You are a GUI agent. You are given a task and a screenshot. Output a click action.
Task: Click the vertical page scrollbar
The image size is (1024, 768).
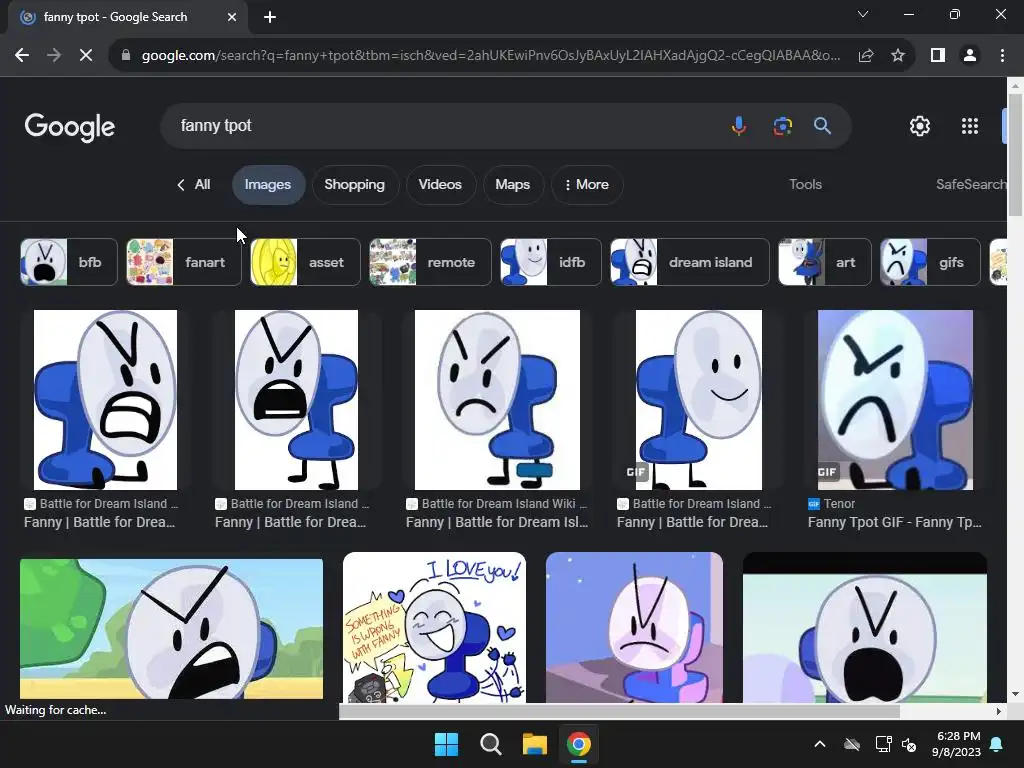coord(1015,154)
